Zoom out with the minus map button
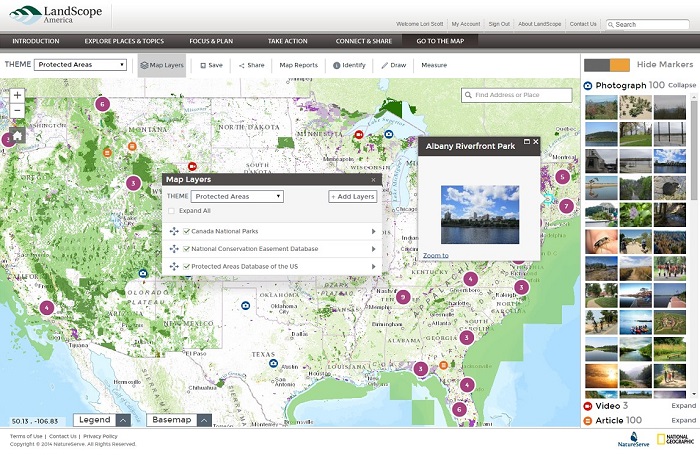The height and width of the screenshot is (456, 700). pos(17,110)
